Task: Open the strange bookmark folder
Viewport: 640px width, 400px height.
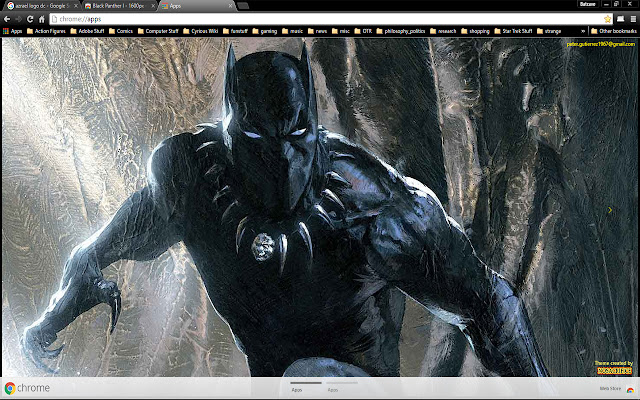Action: pyautogui.click(x=549, y=31)
